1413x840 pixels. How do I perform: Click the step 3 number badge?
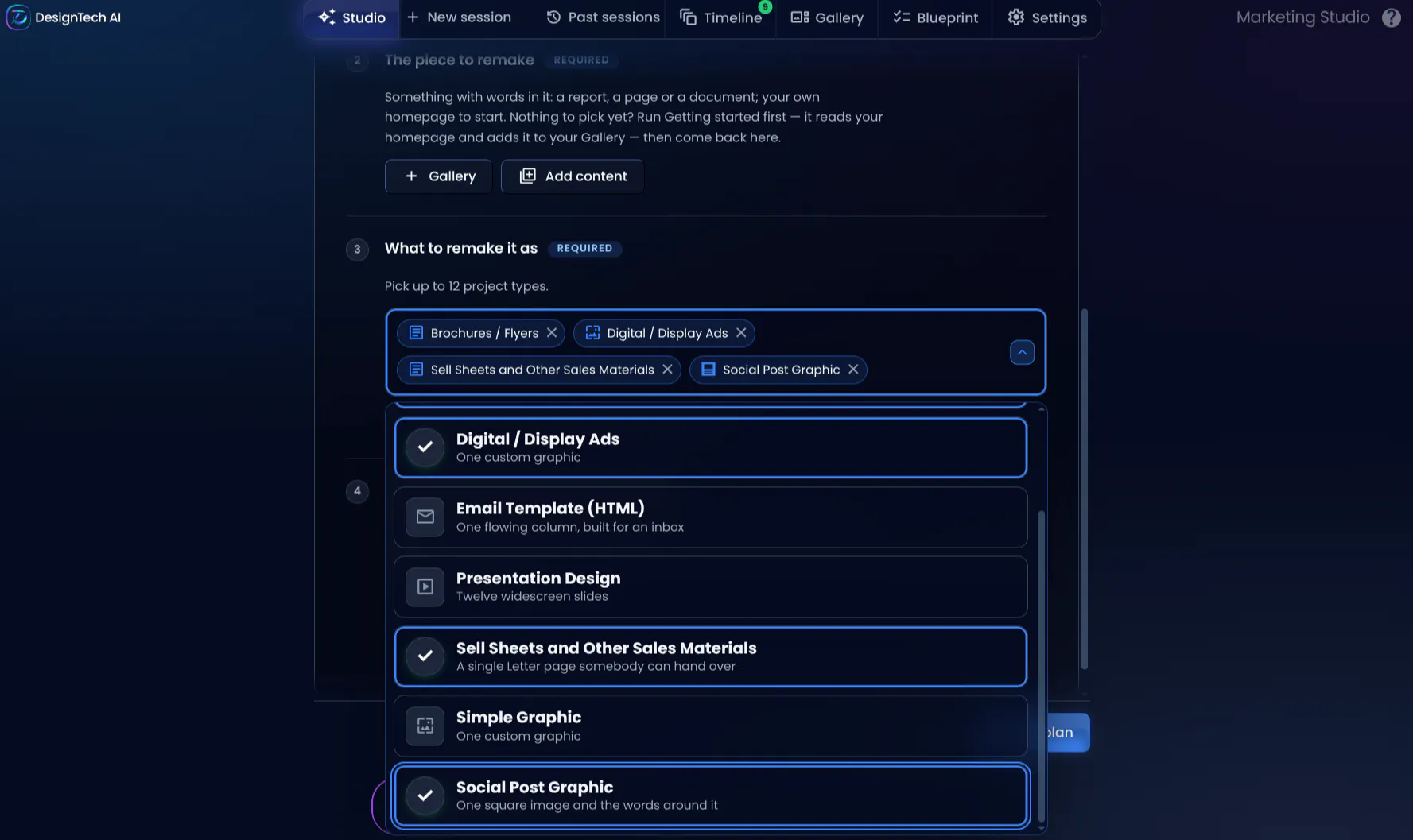(x=357, y=250)
